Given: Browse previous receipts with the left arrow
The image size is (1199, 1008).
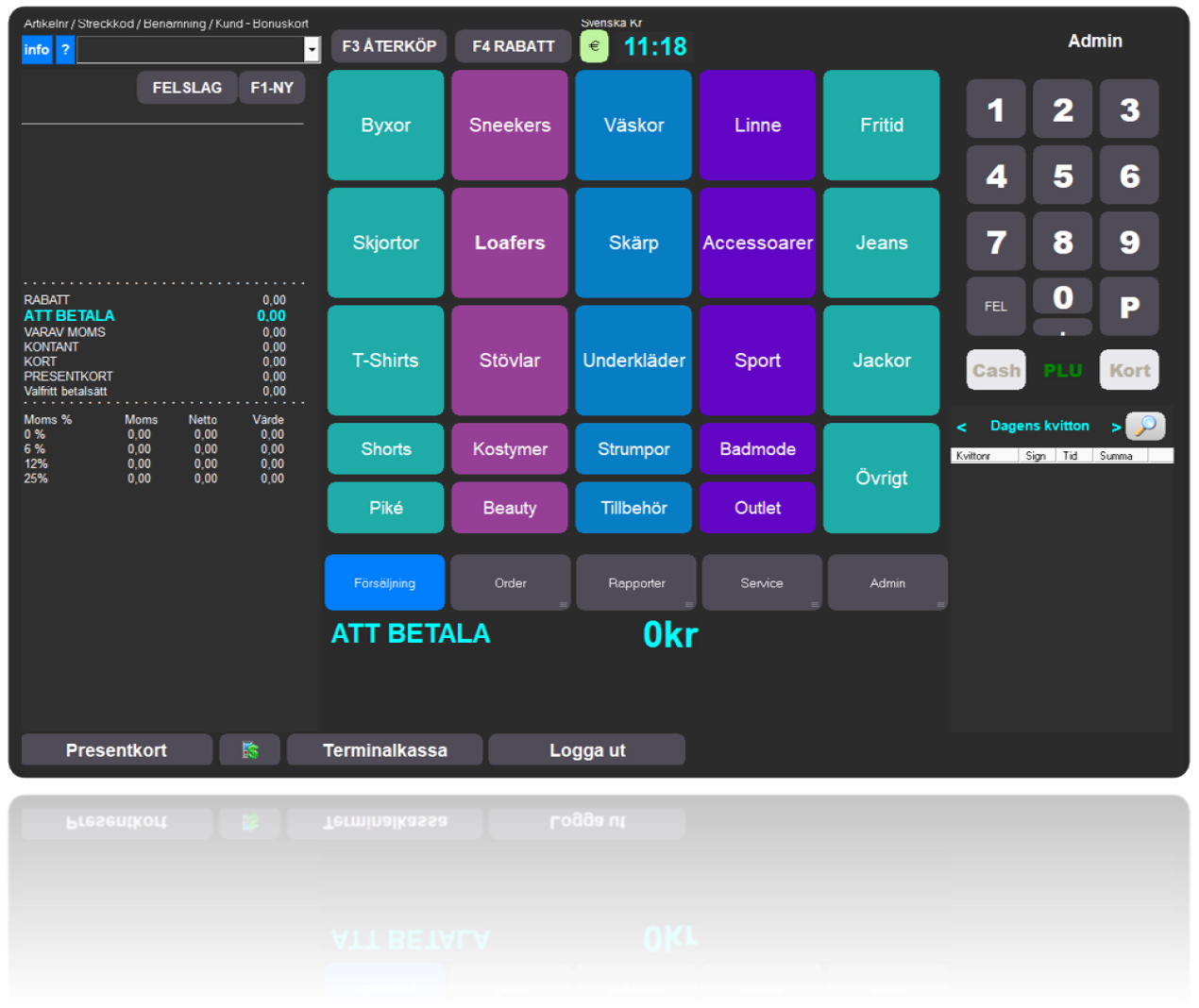Looking at the screenshot, I should (961, 427).
